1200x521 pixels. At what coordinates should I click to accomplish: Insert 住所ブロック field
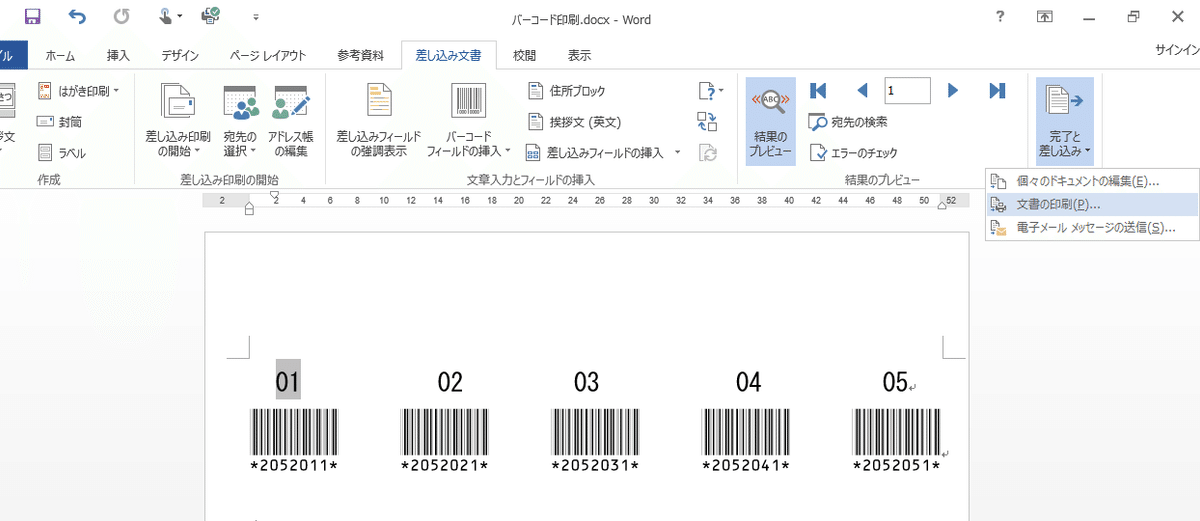pos(566,91)
